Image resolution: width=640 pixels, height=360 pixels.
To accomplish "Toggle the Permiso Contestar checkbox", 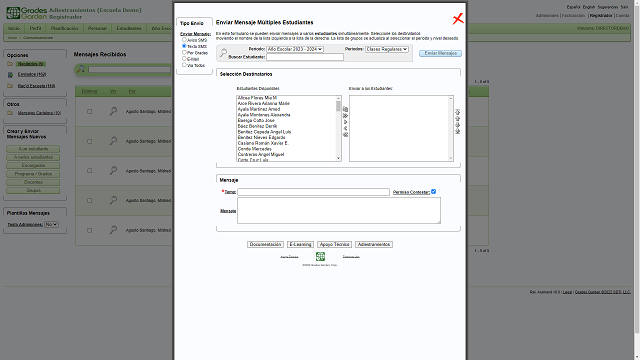I will (433, 191).
